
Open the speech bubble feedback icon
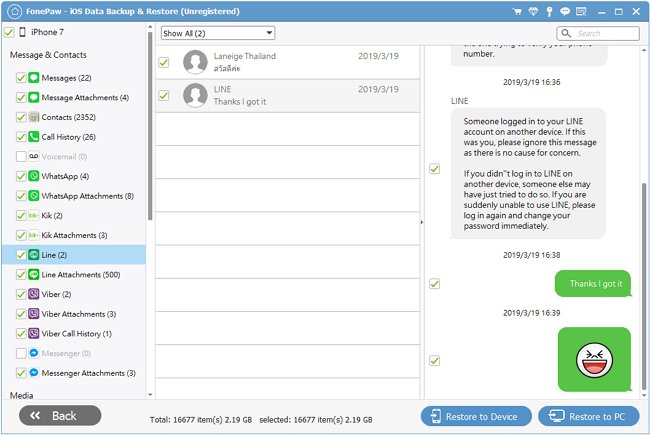(x=565, y=12)
